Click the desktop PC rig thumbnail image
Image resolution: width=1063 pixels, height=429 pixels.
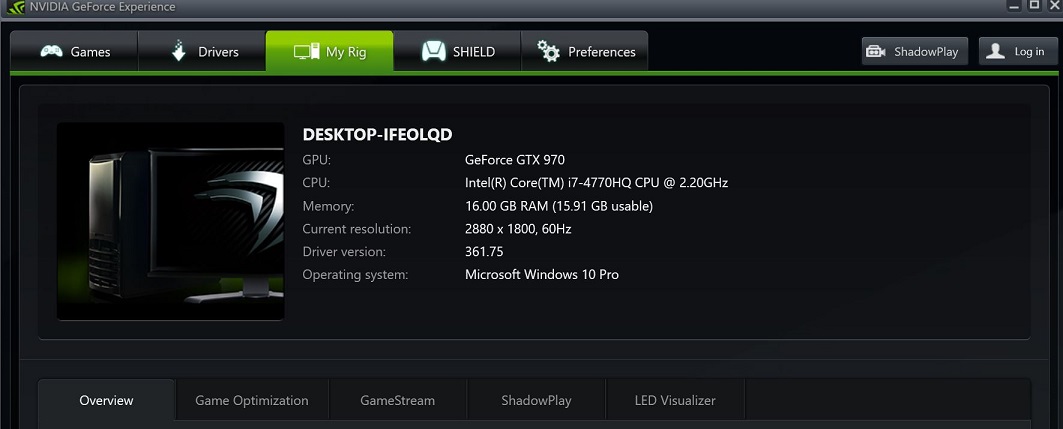(x=170, y=221)
